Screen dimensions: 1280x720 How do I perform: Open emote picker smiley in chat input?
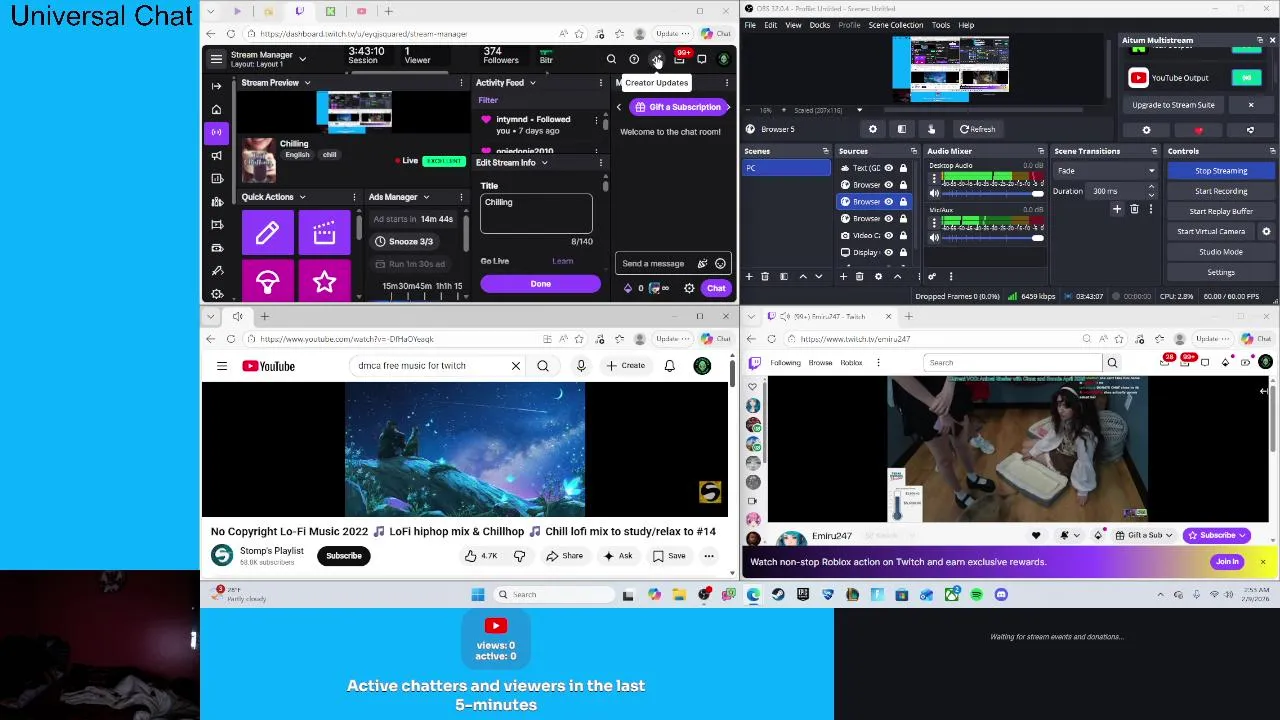click(x=720, y=264)
